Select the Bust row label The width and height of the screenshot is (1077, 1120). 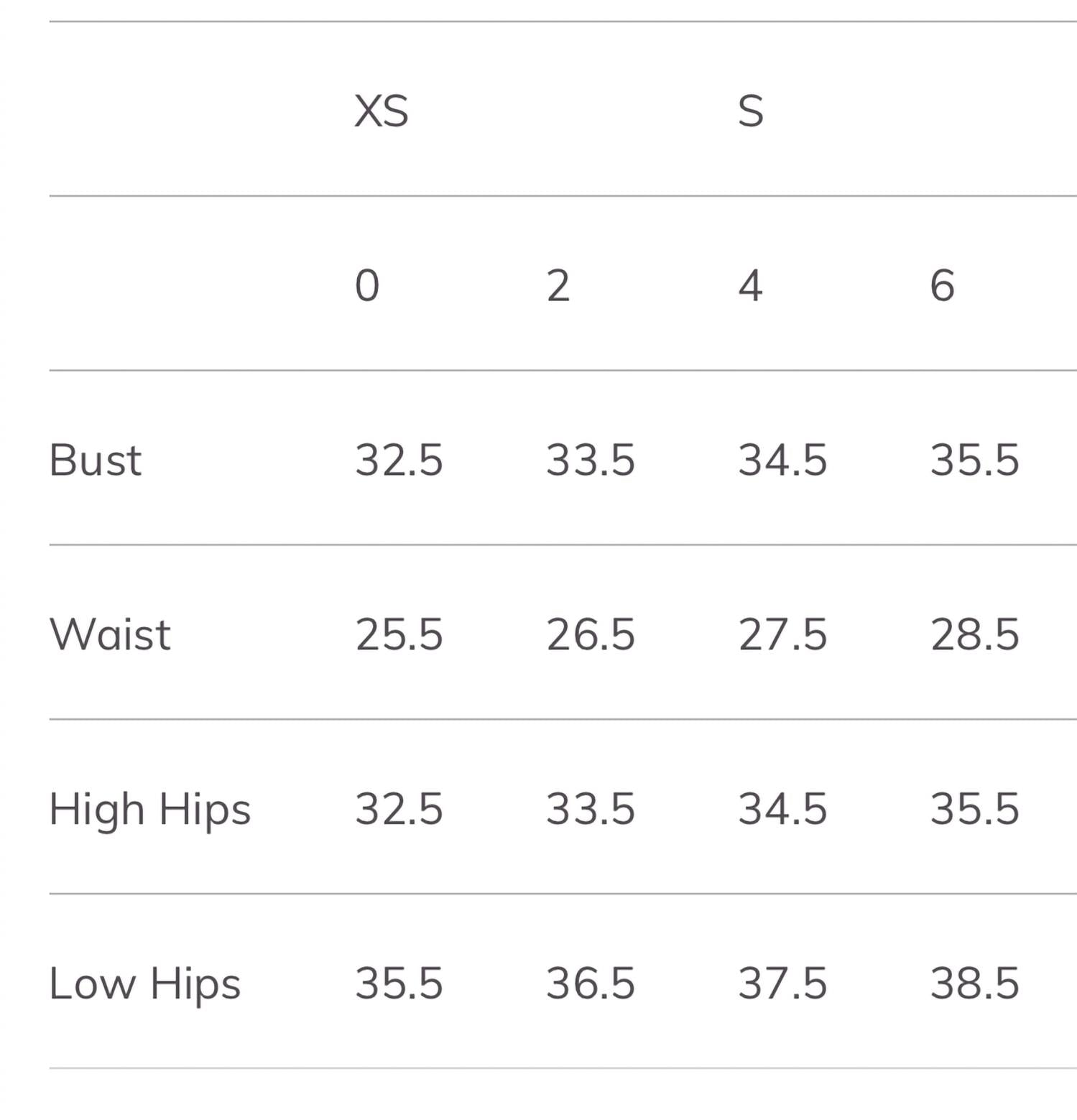click(96, 460)
